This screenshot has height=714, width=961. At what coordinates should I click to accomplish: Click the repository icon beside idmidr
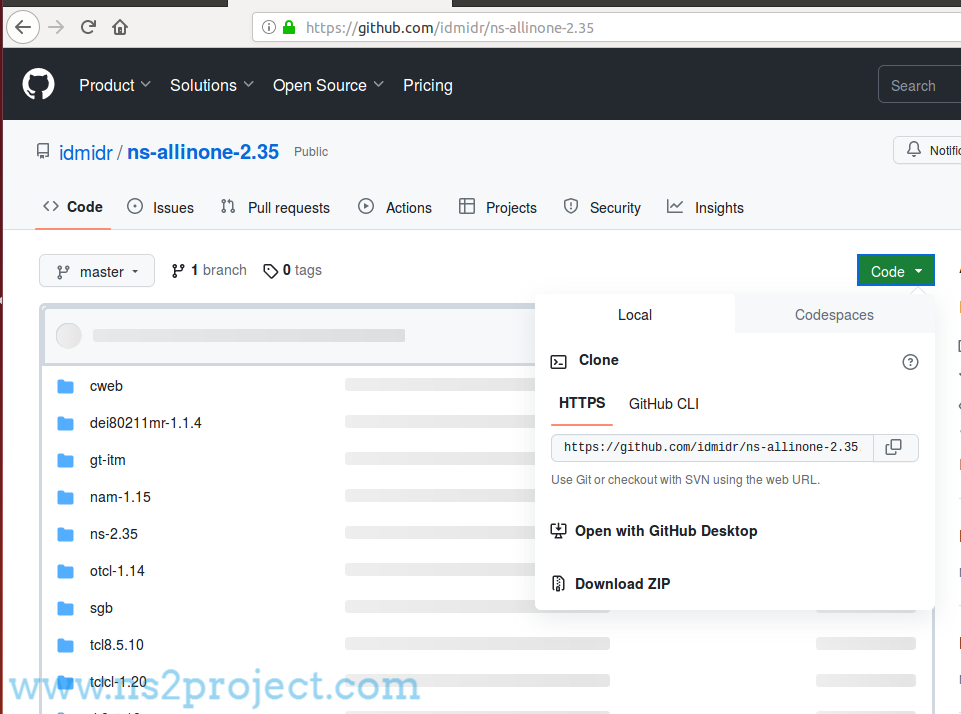pyautogui.click(x=43, y=151)
